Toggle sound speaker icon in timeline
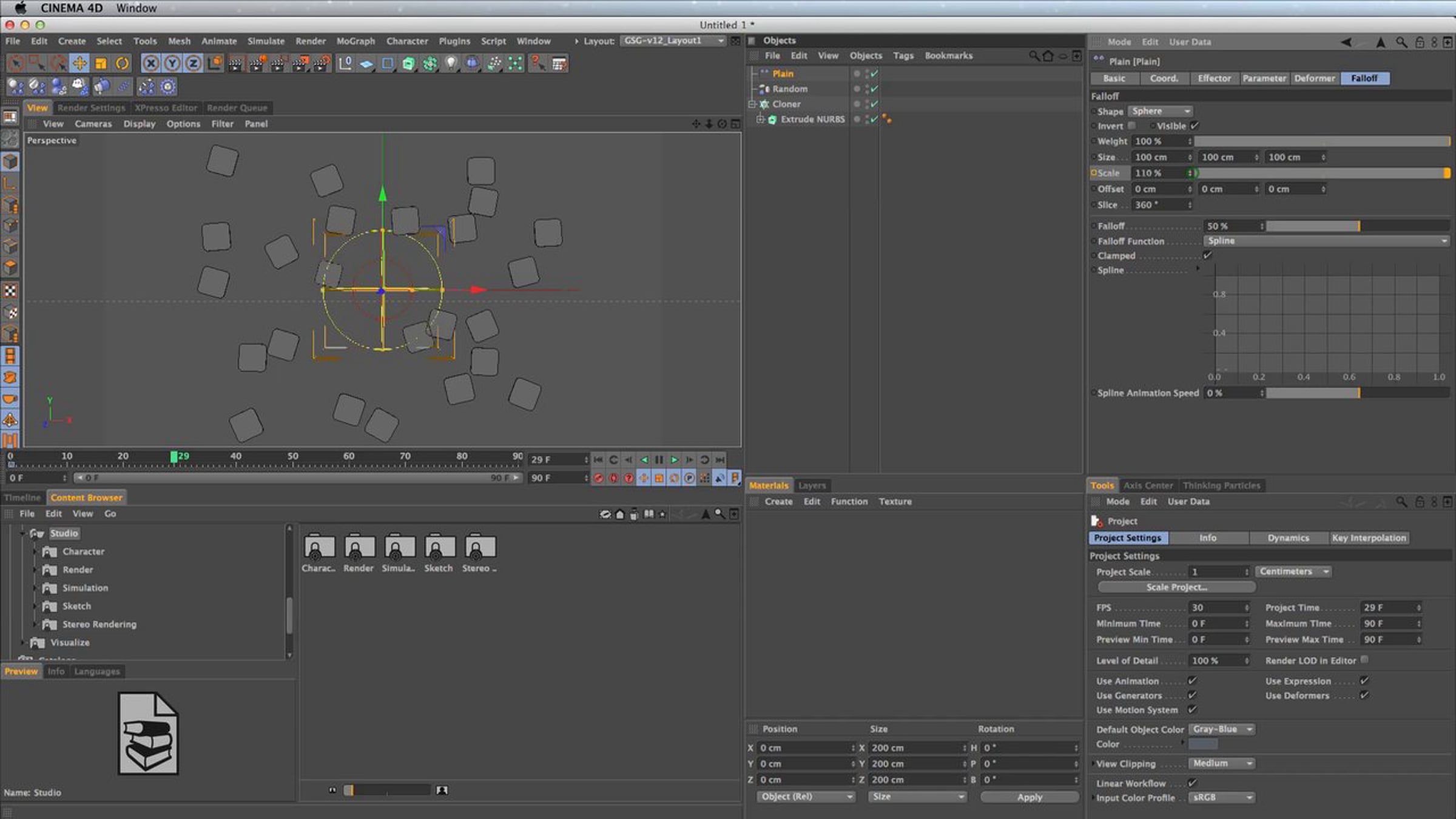This screenshot has height=819, width=1456. coord(720,478)
